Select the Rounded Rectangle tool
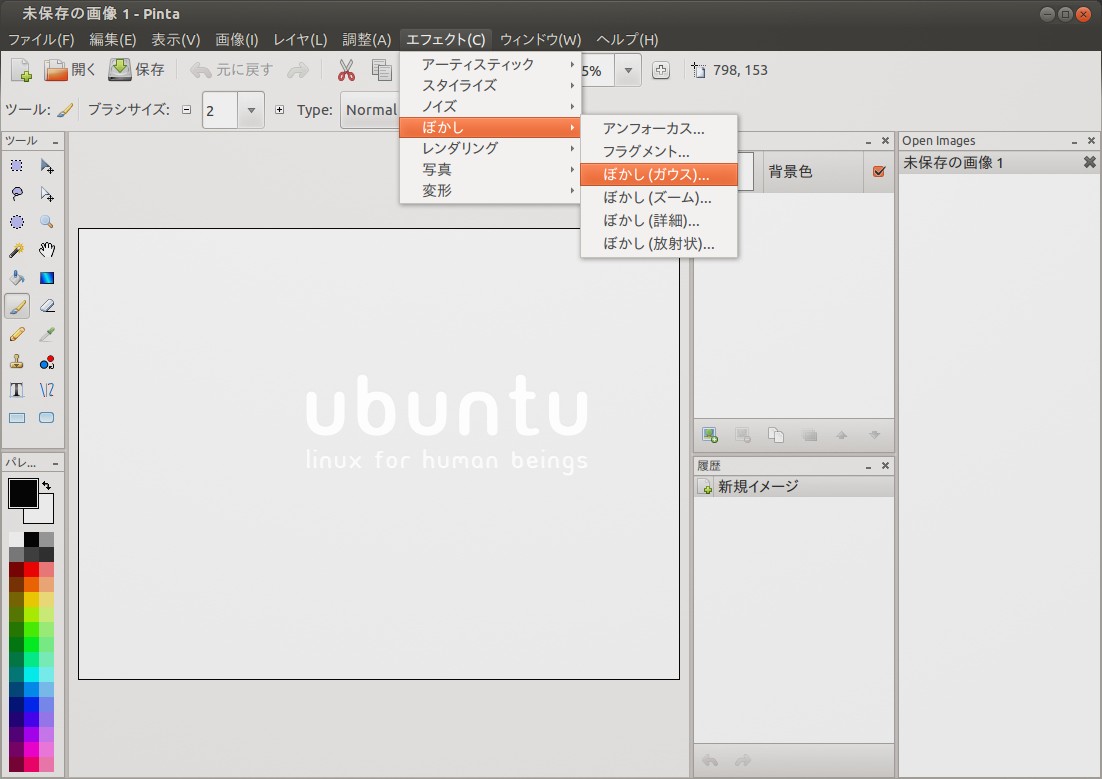 click(x=46, y=418)
